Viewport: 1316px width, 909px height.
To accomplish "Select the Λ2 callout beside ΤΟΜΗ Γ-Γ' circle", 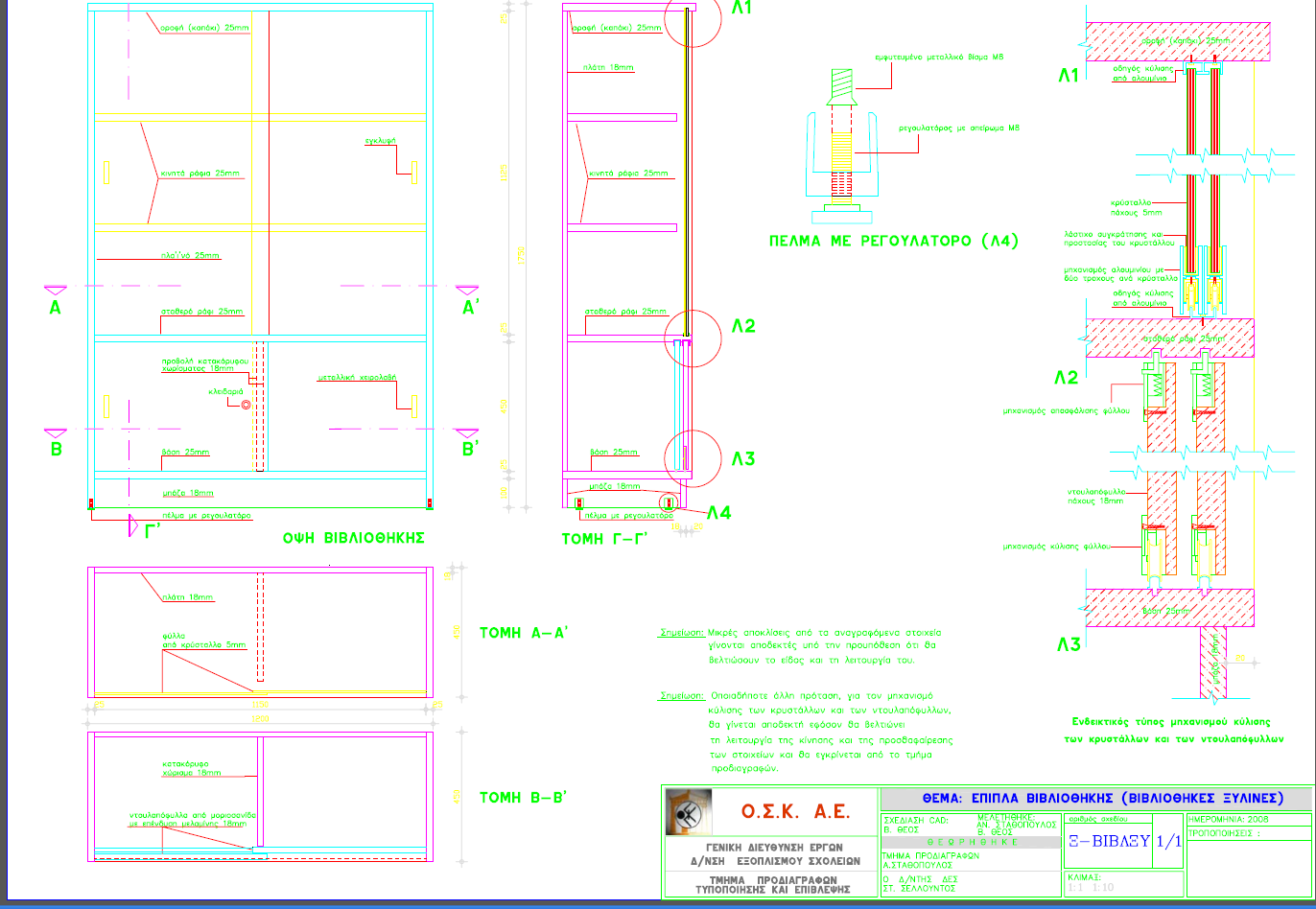I will tap(743, 326).
